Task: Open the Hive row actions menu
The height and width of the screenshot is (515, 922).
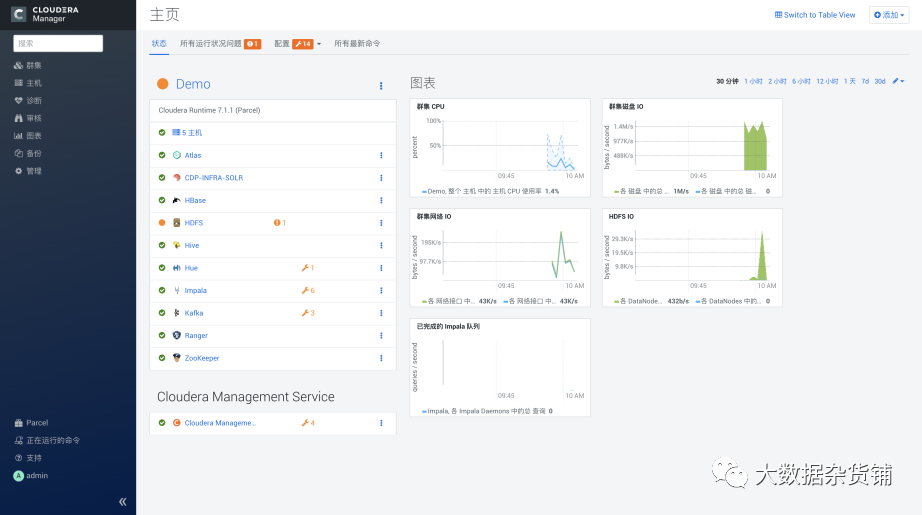Action: [x=381, y=245]
